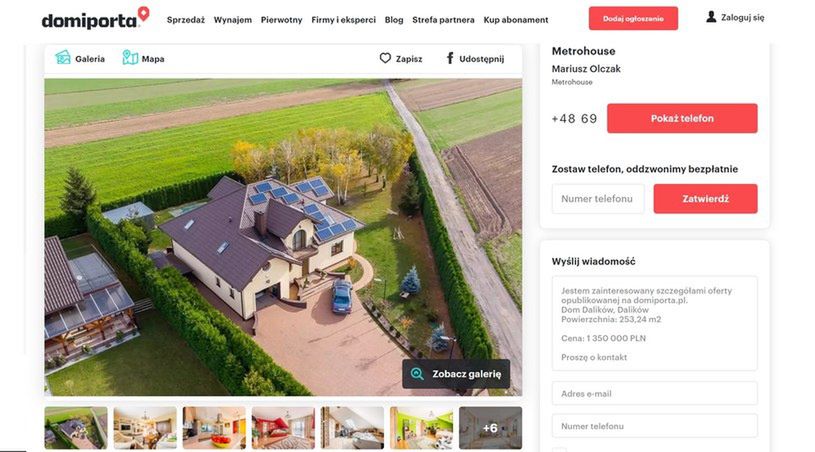Open the Pierwotny menu item

coord(281,20)
